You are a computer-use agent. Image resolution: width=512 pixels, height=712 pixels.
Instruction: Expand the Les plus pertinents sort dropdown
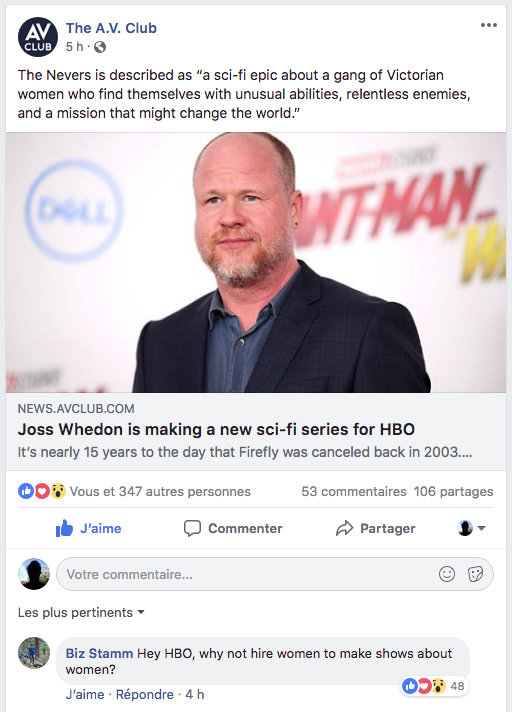[x=81, y=613]
